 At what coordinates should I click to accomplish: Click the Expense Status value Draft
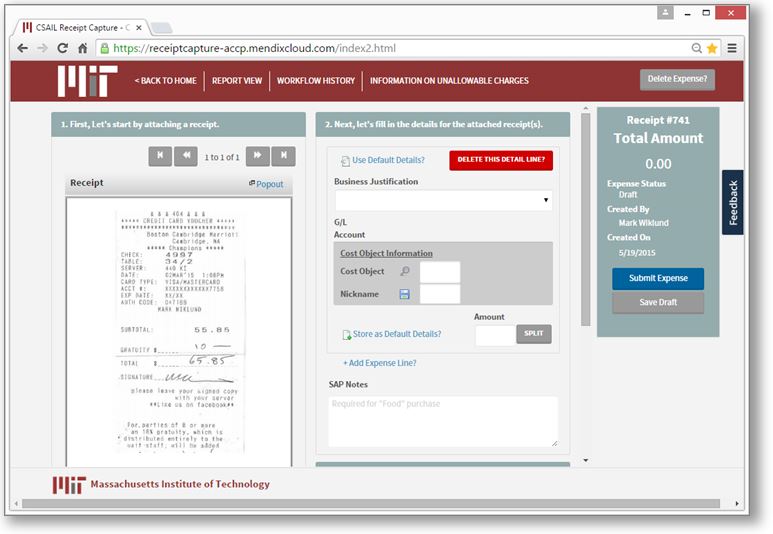[x=628, y=195]
